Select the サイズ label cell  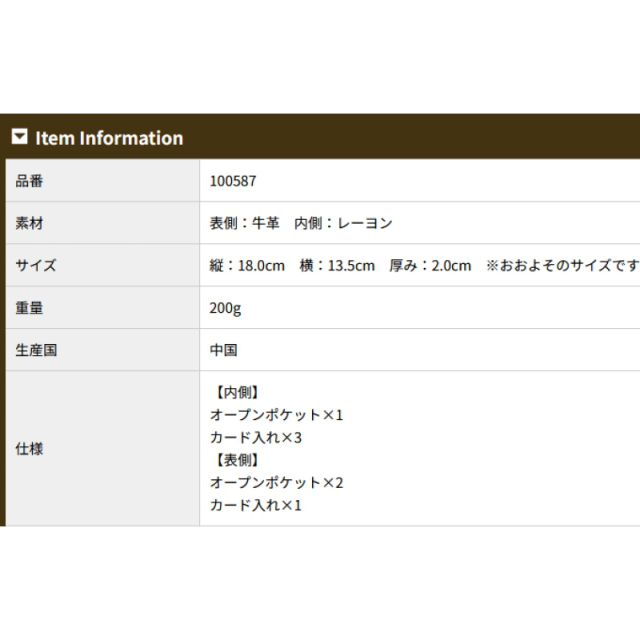[x=102, y=265]
